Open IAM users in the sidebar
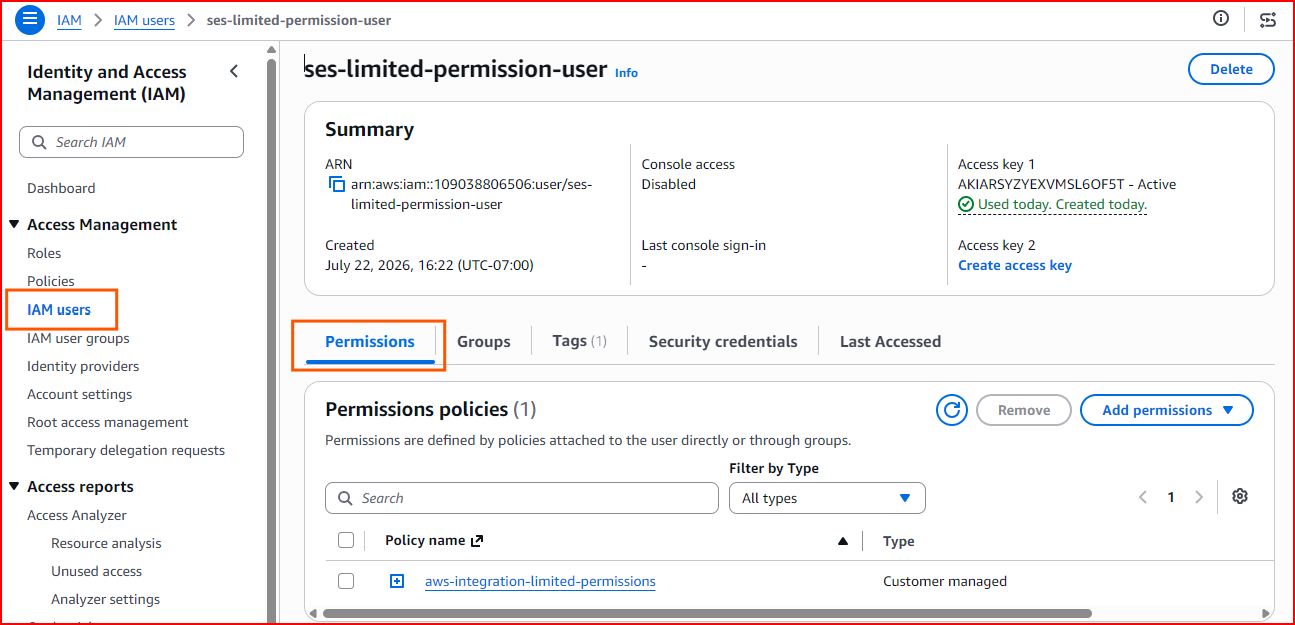1295x625 pixels. coord(59,310)
